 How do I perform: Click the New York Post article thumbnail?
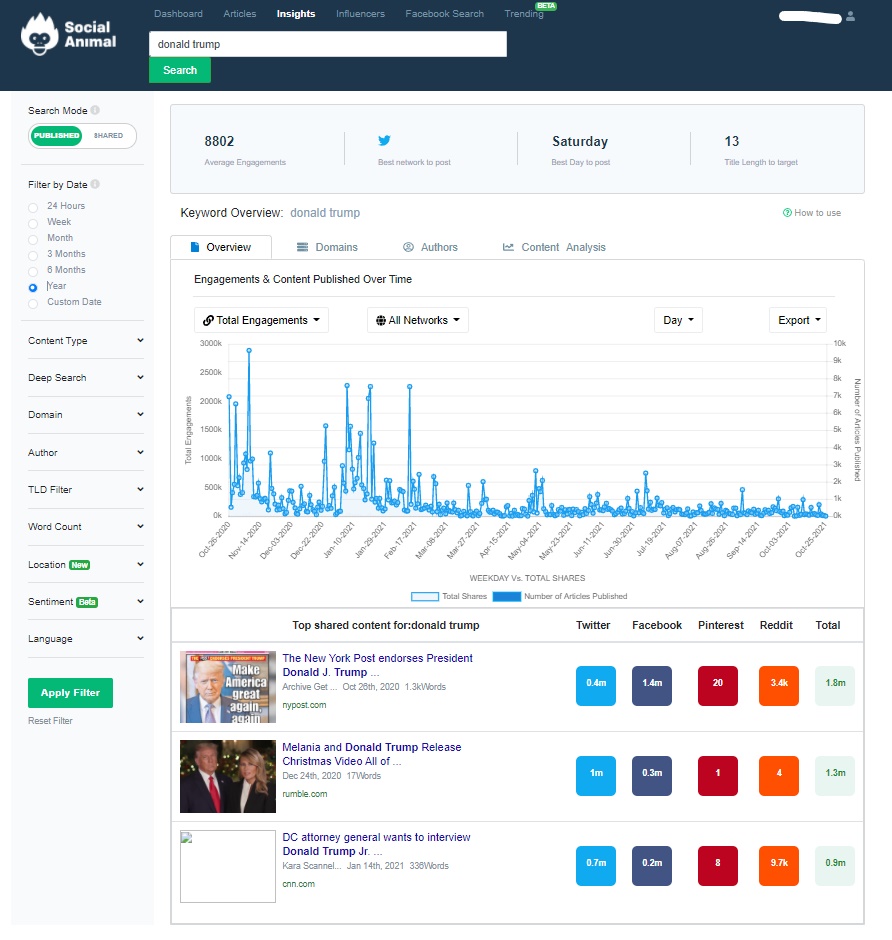coord(228,687)
